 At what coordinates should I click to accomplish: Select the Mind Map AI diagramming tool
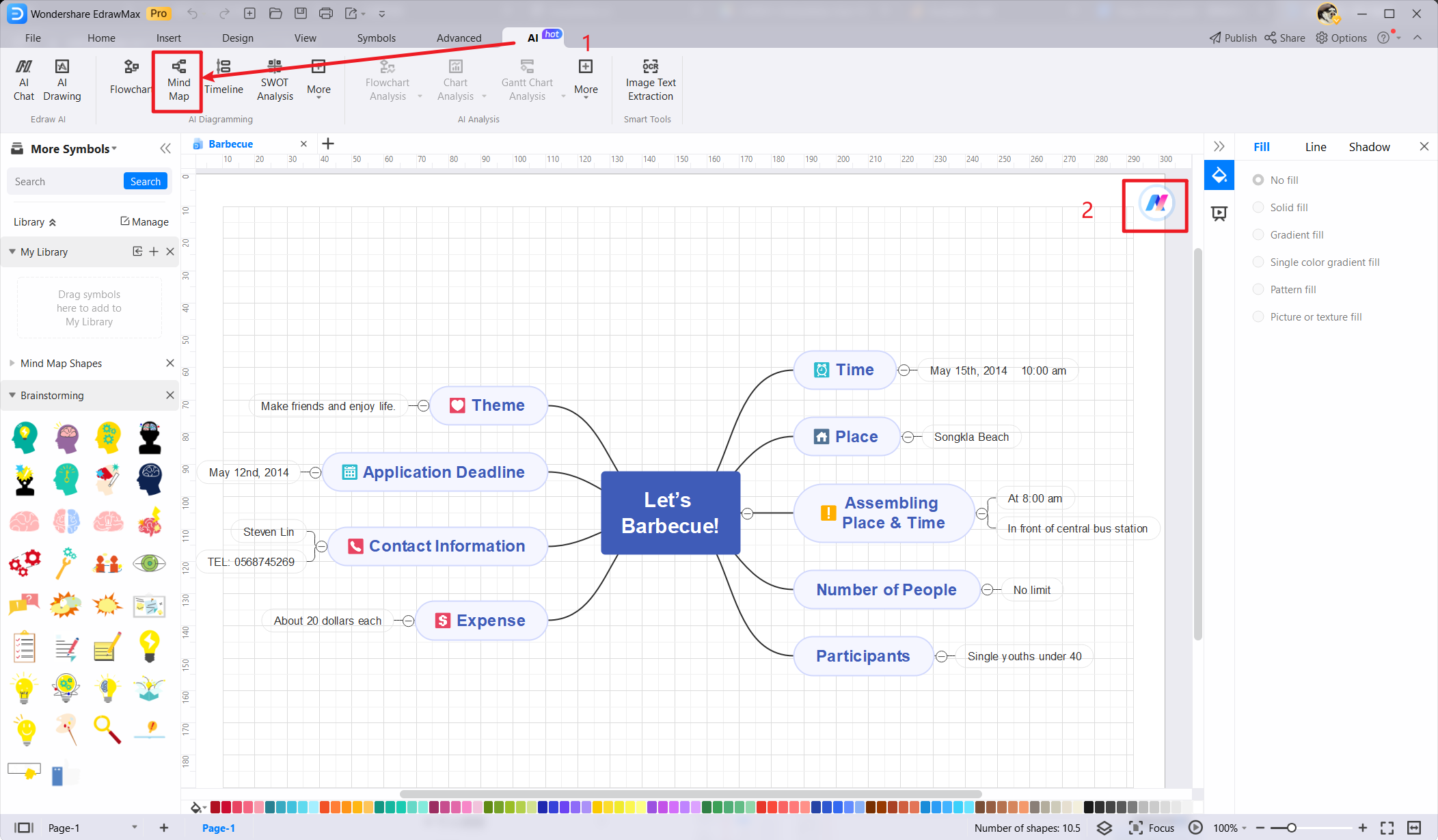point(178,80)
